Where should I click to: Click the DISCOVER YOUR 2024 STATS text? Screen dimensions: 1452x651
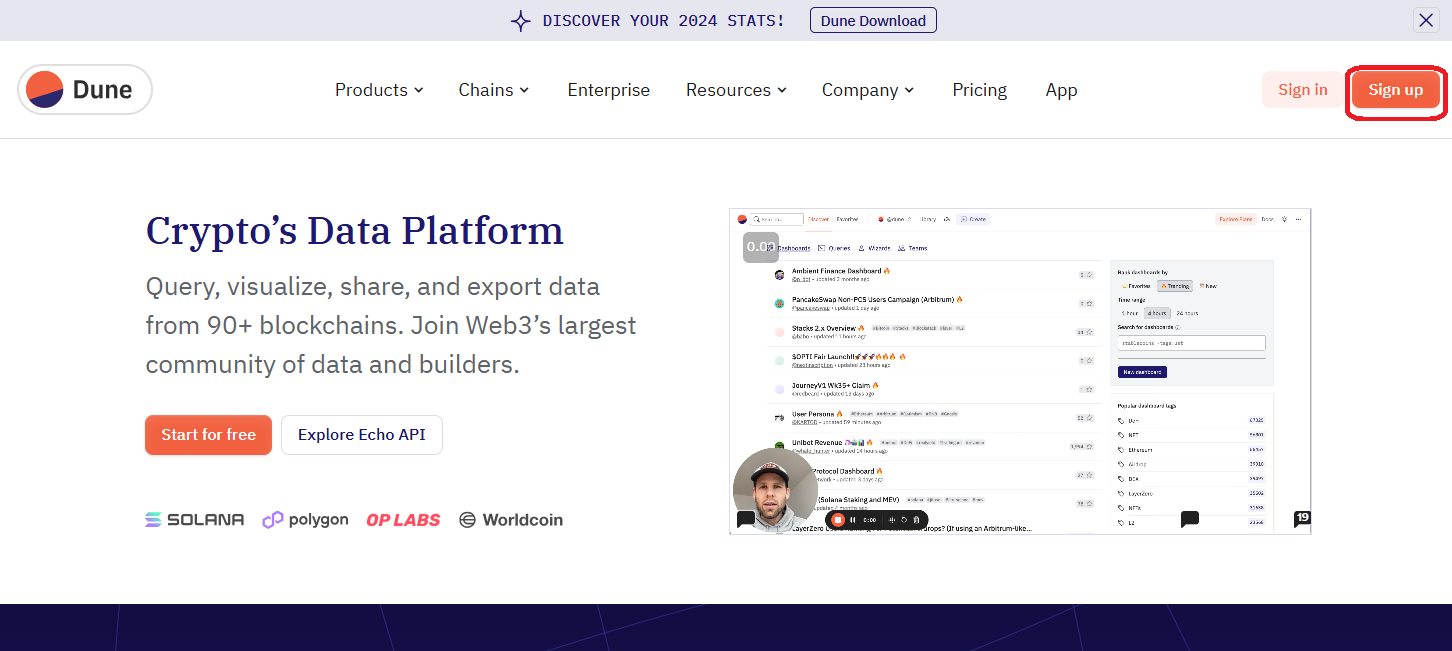tap(663, 20)
